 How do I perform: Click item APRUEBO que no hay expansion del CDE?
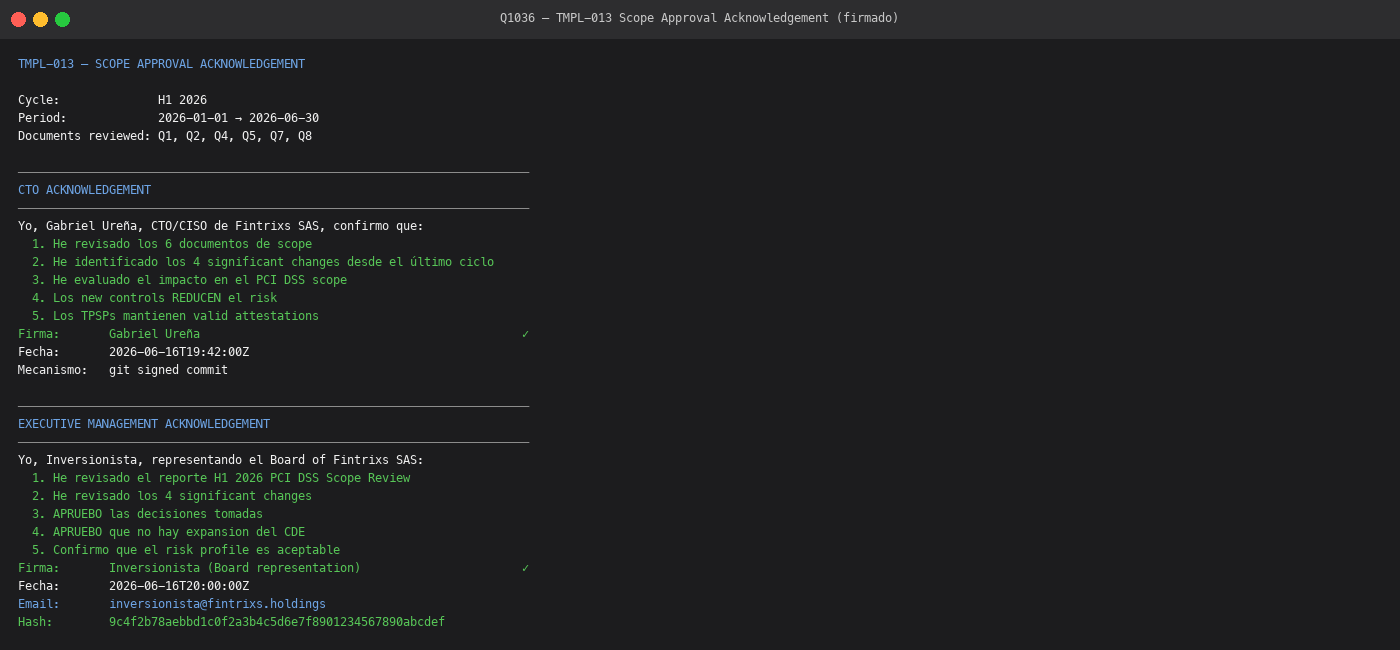tap(168, 532)
